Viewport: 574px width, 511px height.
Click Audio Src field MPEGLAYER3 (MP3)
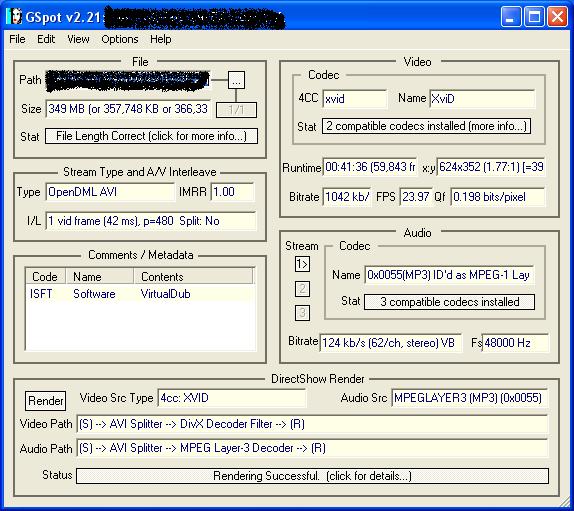[469, 398]
